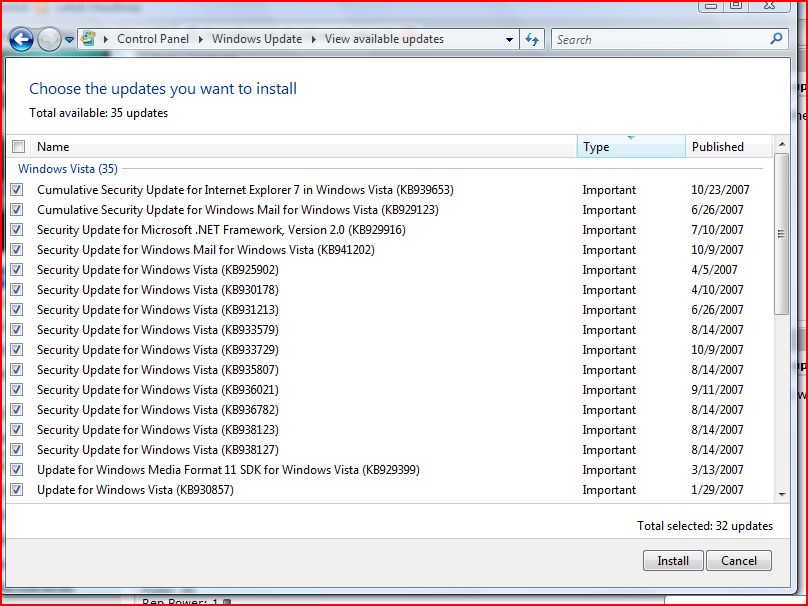Click the Forward navigation arrow button
Viewport: 808px width, 606px height.
tap(49, 39)
